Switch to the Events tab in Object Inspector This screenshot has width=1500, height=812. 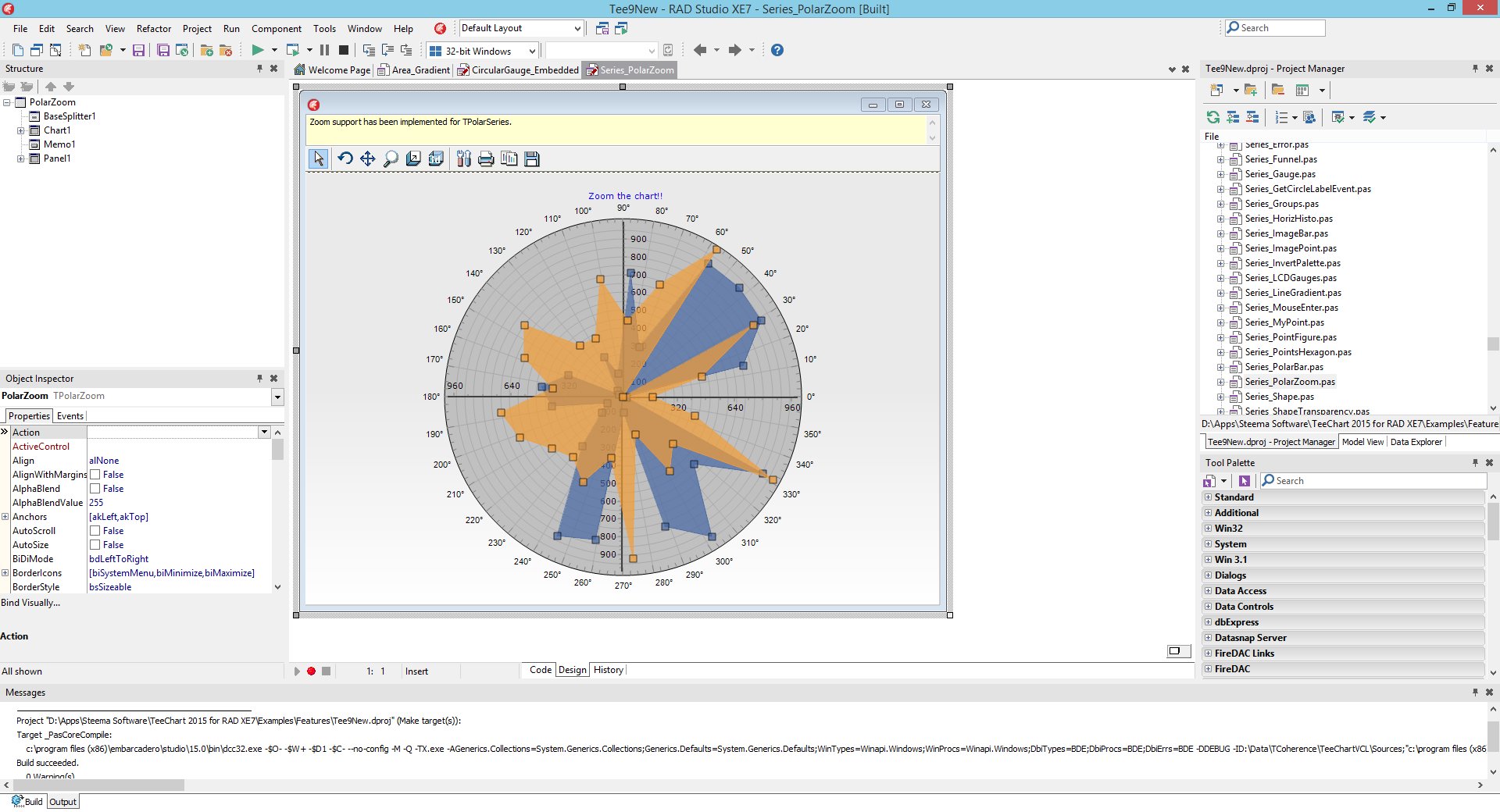[x=70, y=416]
